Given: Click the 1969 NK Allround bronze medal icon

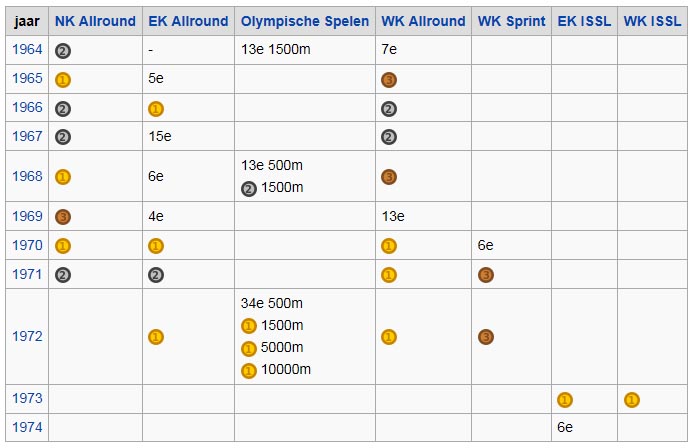Looking at the screenshot, I should point(63,217).
